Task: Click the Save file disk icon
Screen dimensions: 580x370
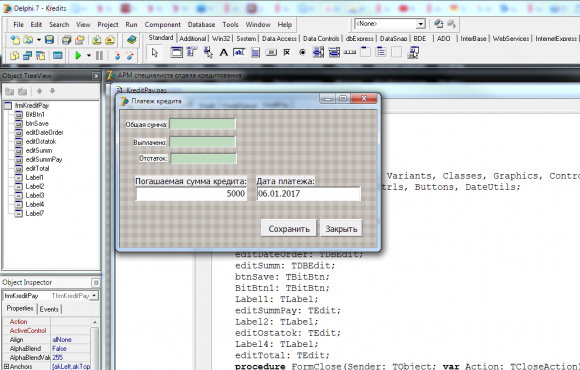Action: click(x=49, y=40)
